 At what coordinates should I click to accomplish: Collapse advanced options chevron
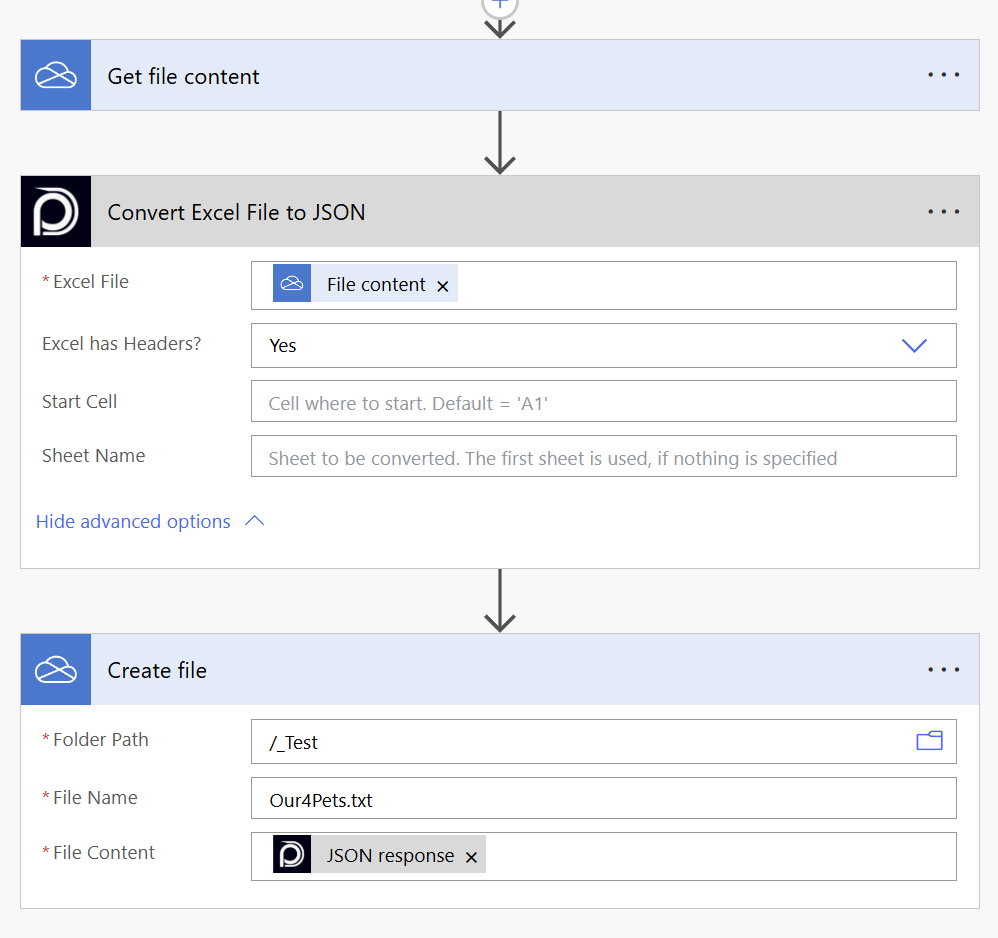click(255, 521)
